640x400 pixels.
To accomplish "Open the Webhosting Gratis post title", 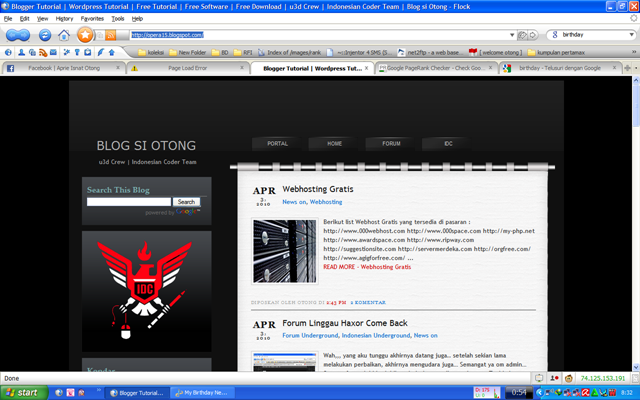I will pyautogui.click(x=318, y=189).
